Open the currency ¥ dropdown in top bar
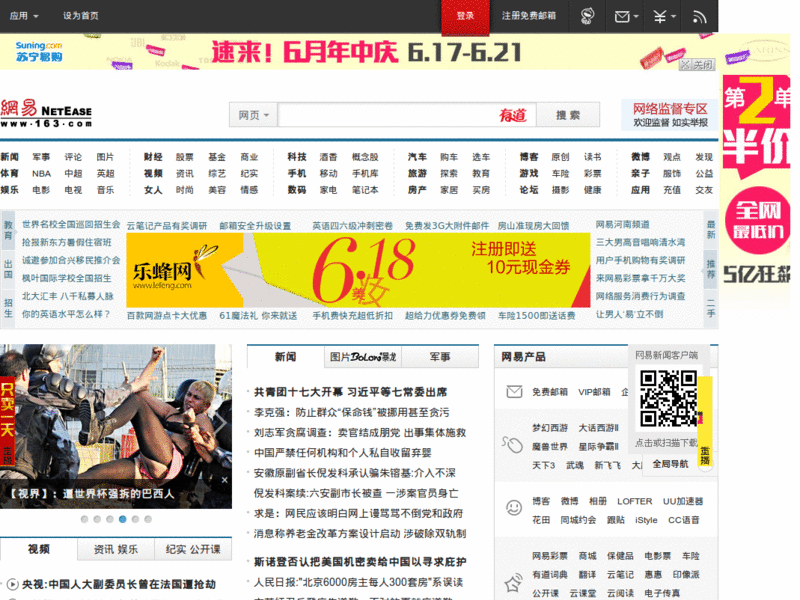800x600 pixels. point(665,17)
